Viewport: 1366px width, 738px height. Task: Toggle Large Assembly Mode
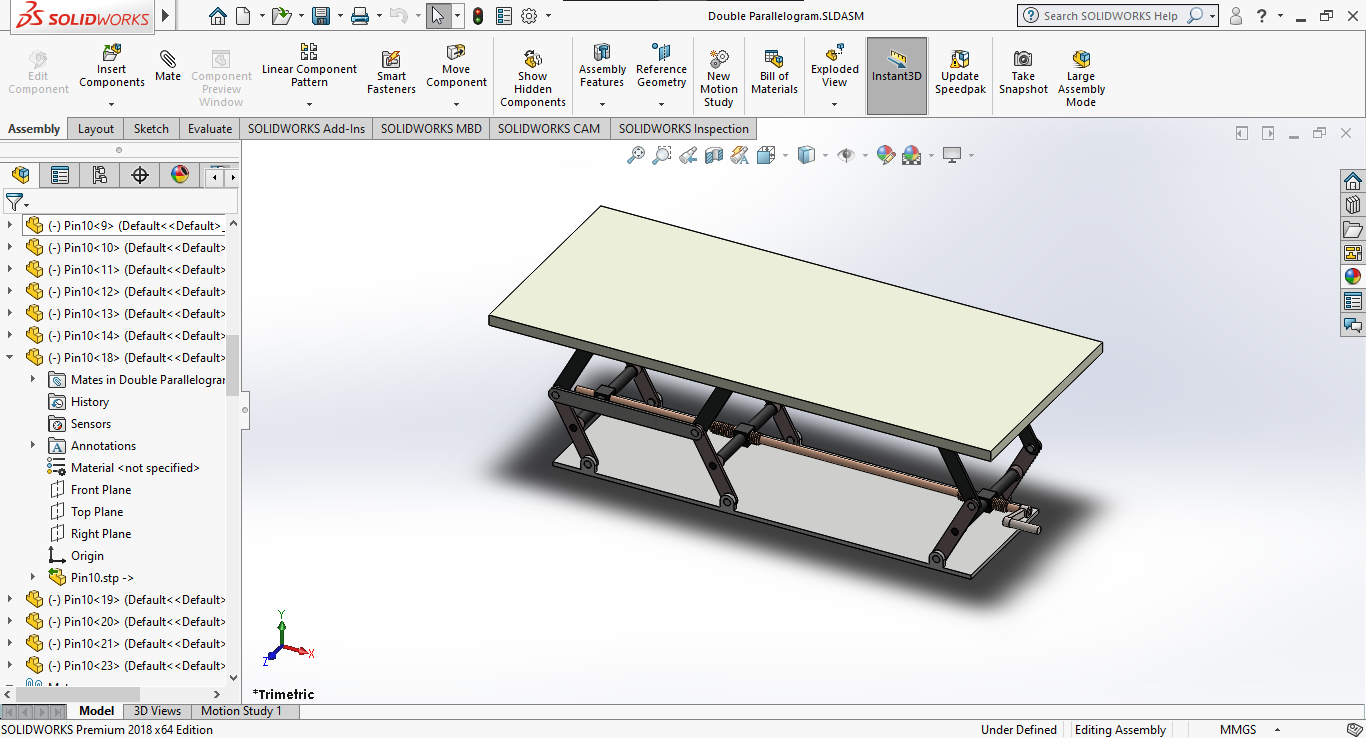tap(1081, 78)
